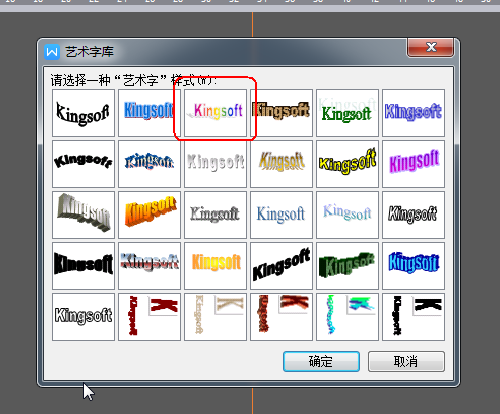Pick the black arched Kingsoft WordArt style
The height and width of the screenshot is (414, 500).
(x=83, y=164)
